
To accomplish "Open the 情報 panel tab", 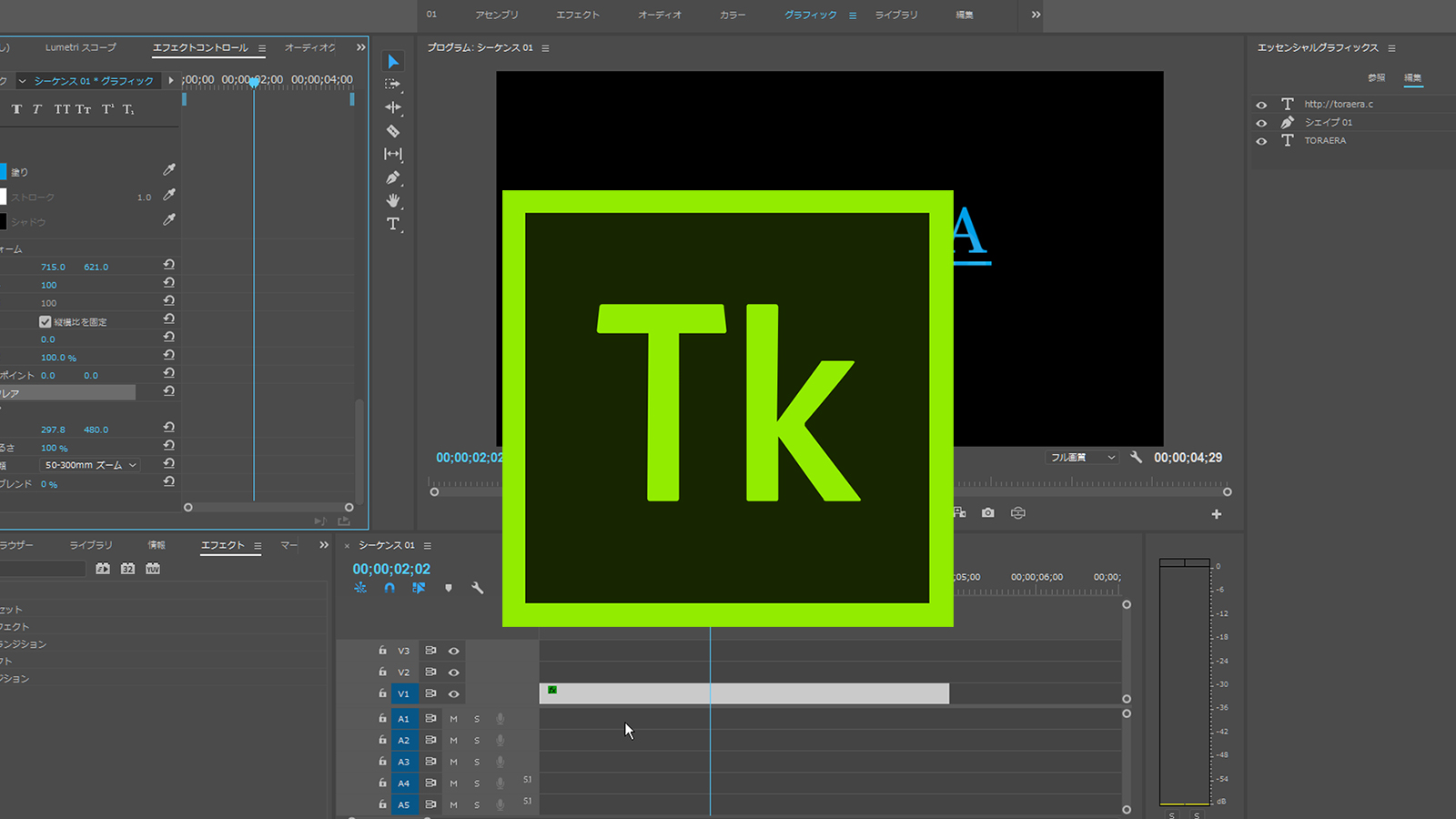I will [157, 545].
